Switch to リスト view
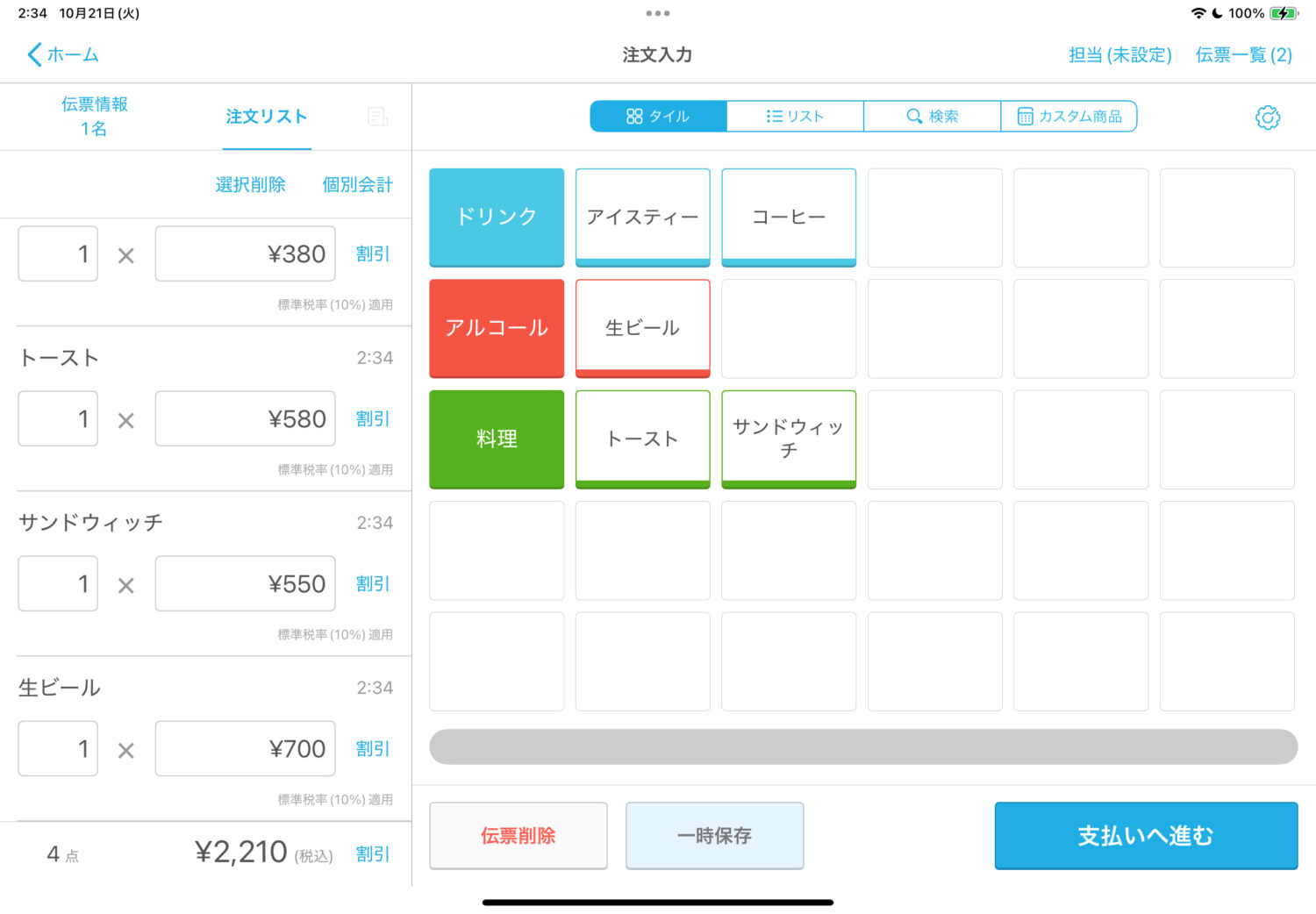This screenshot has width=1316, height=914. (x=795, y=117)
